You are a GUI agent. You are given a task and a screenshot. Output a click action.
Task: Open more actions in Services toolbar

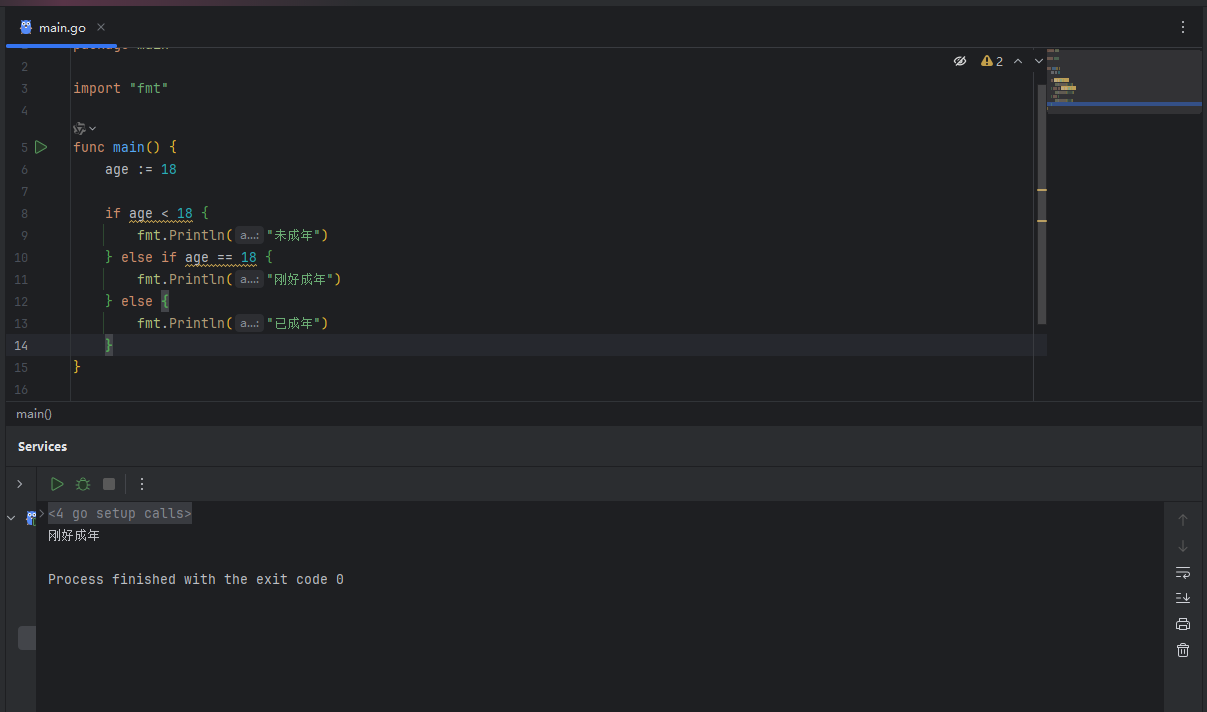coord(142,484)
